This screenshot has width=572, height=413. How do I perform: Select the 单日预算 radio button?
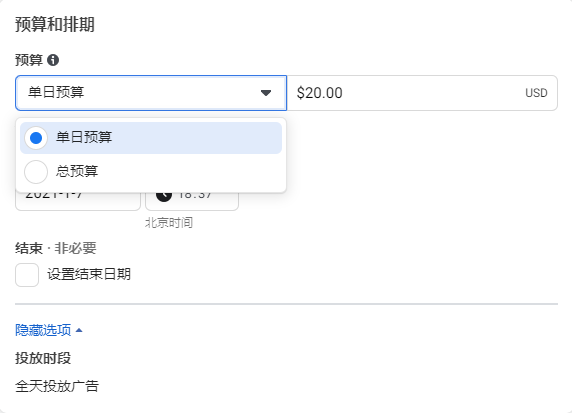pos(36,138)
